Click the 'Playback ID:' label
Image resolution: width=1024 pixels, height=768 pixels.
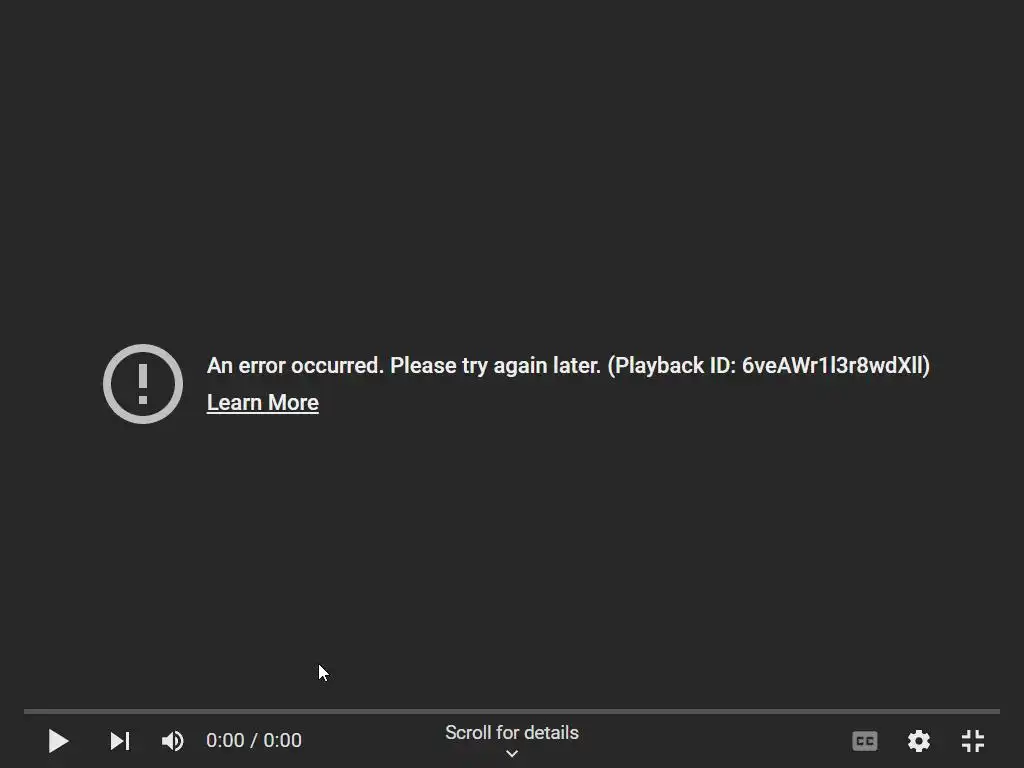[675, 366]
